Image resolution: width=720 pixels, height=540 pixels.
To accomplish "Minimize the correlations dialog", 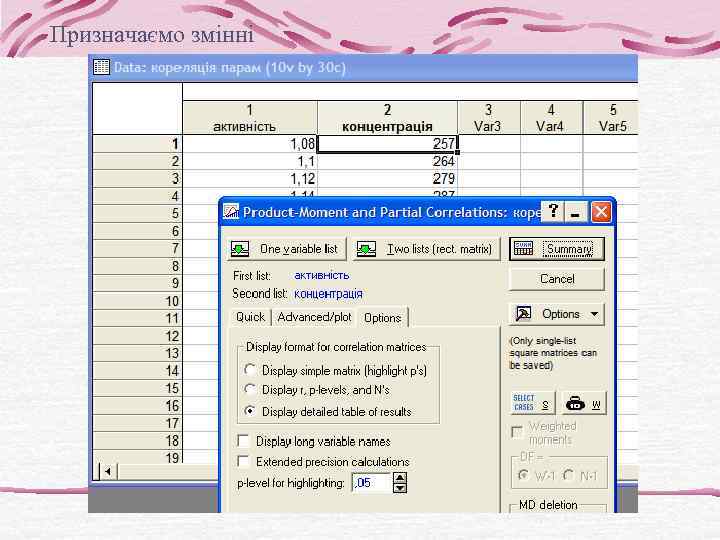I will click(575, 212).
